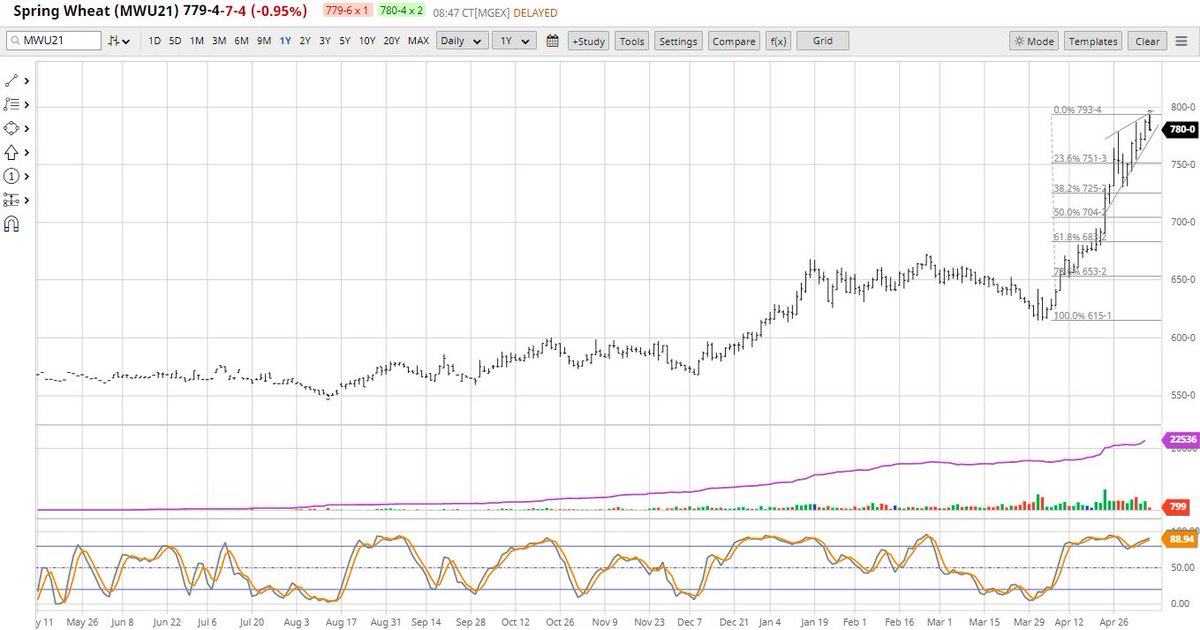Open chart Settings
Viewport: 1200px width, 630px height.
click(x=678, y=41)
